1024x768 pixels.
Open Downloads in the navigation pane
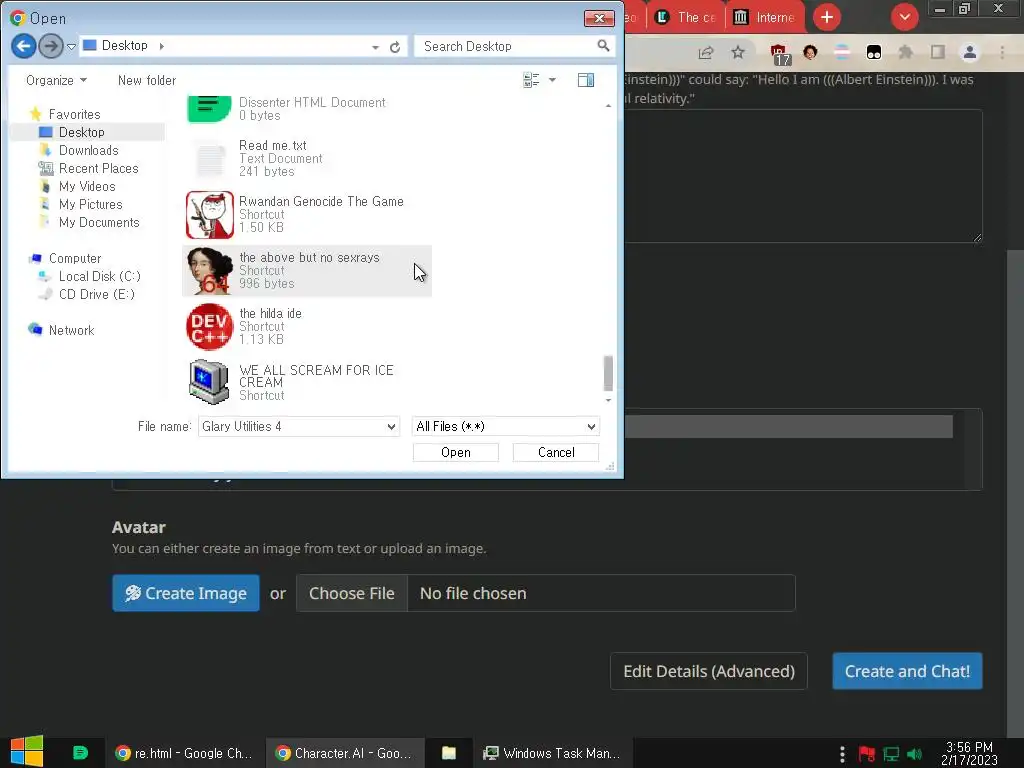click(x=89, y=150)
